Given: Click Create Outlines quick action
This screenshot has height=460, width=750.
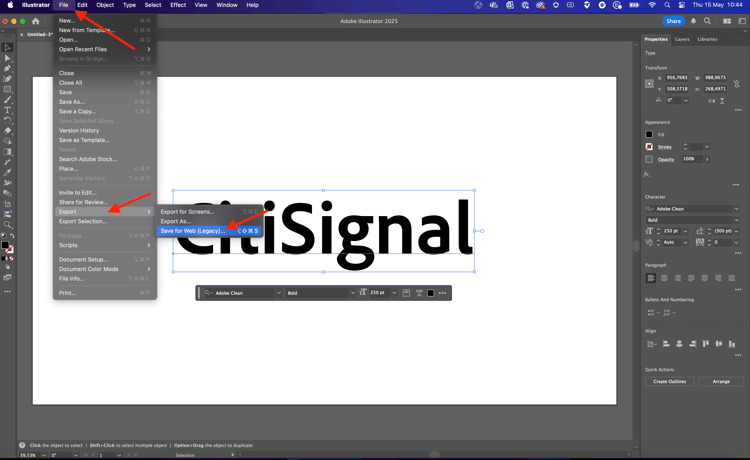Looking at the screenshot, I should [670, 382].
